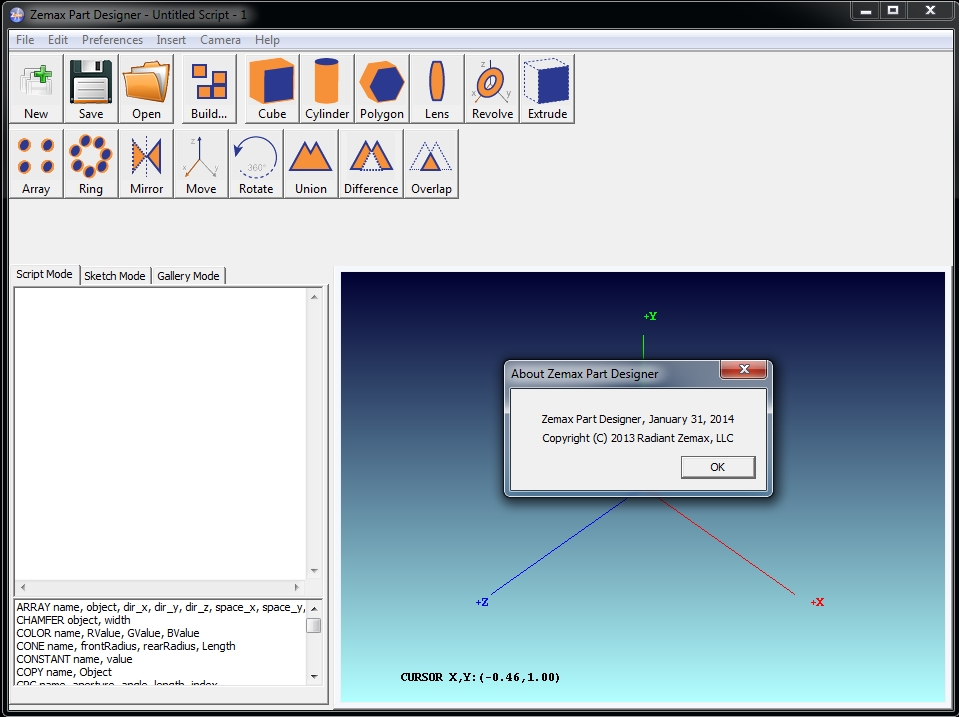Click the +X axis label in viewport
Viewport: 959px width, 717px height.
(x=817, y=602)
